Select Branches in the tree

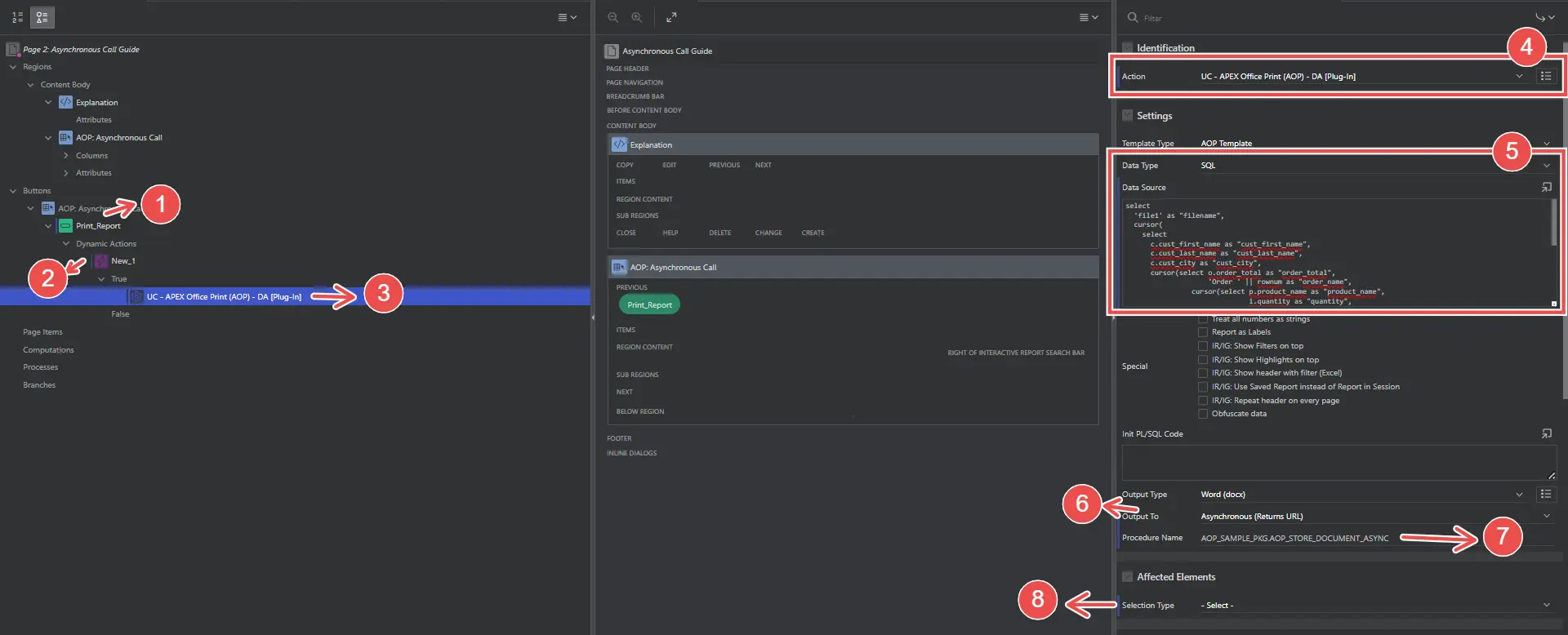tap(39, 384)
